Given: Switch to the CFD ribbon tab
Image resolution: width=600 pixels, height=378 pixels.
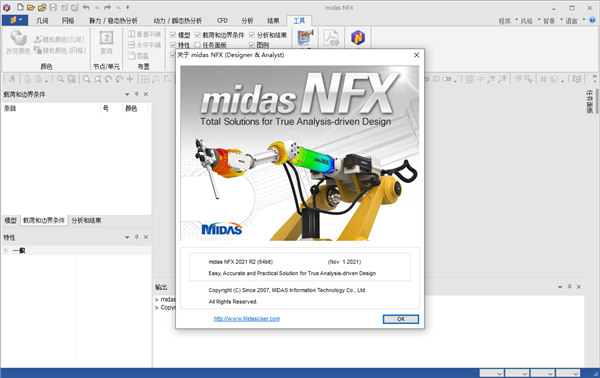Looking at the screenshot, I should (222, 21).
